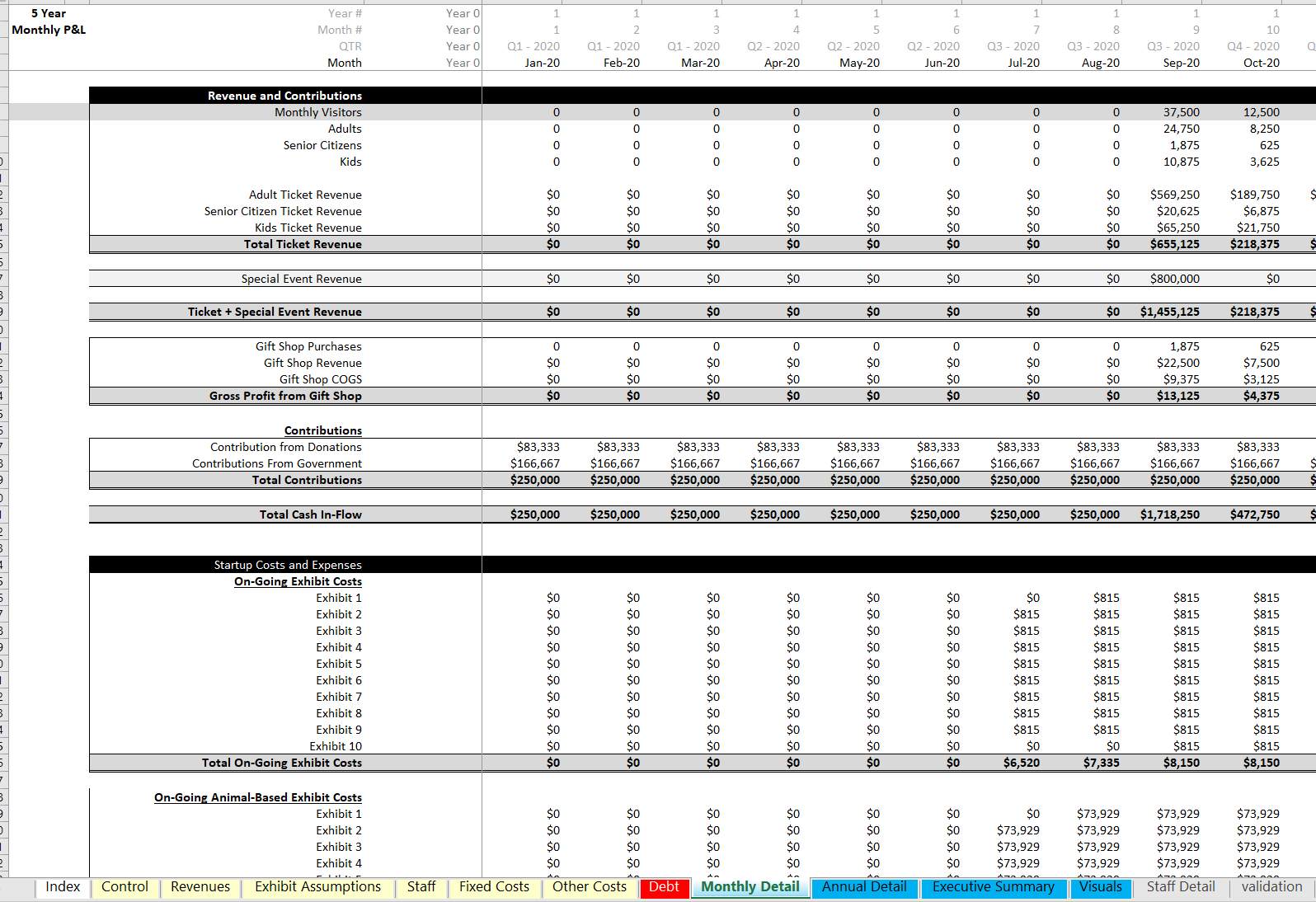Click the Exhibit 10 row label
The width and height of the screenshot is (1316, 902).
click(336, 746)
